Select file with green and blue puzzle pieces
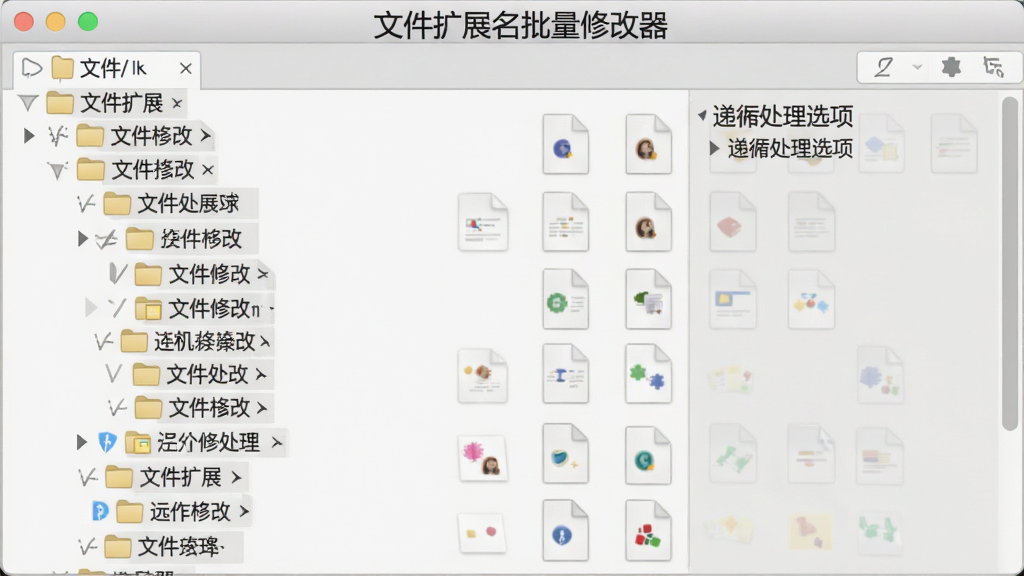This screenshot has width=1024, height=576. tap(648, 374)
